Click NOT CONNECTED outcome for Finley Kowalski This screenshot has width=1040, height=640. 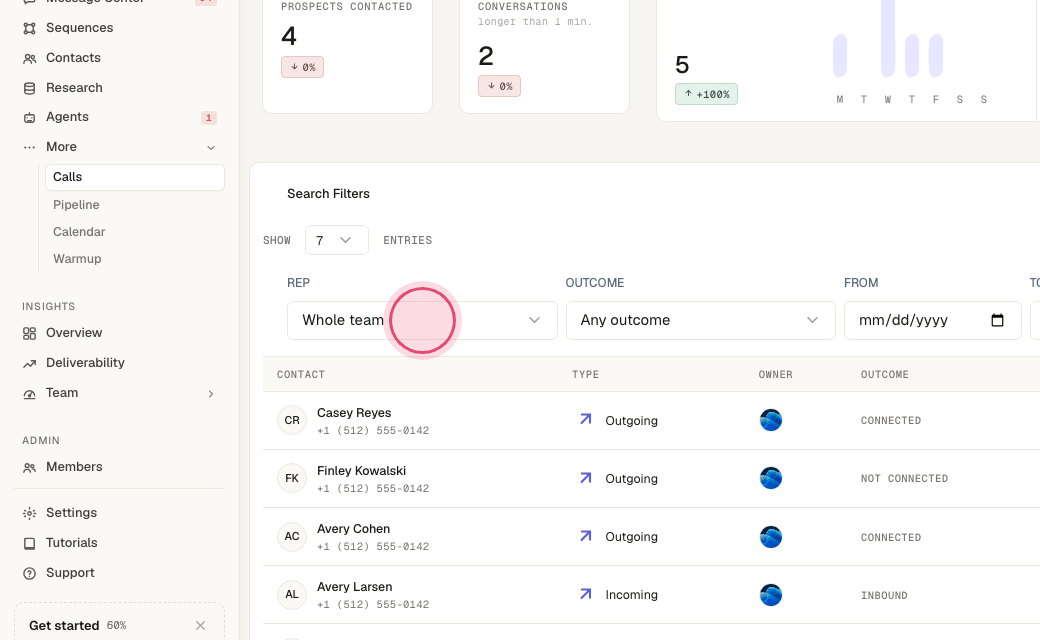click(905, 479)
